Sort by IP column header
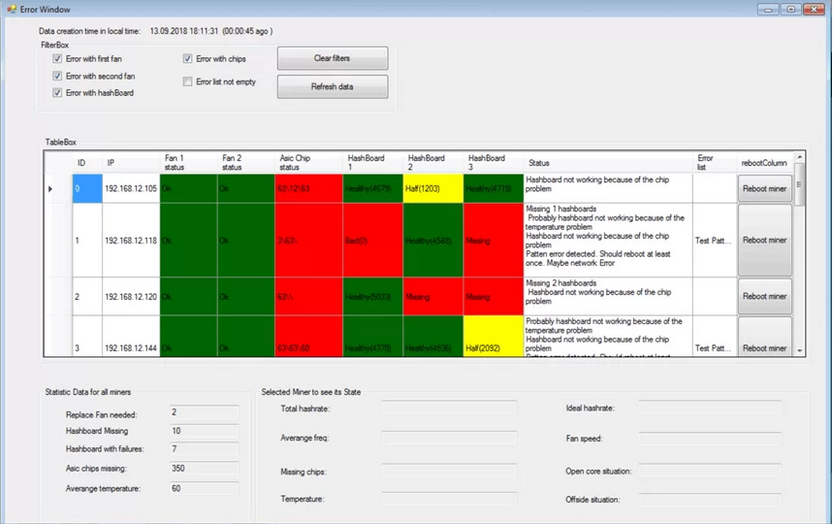This screenshot has height=524, width=833. pos(131,163)
